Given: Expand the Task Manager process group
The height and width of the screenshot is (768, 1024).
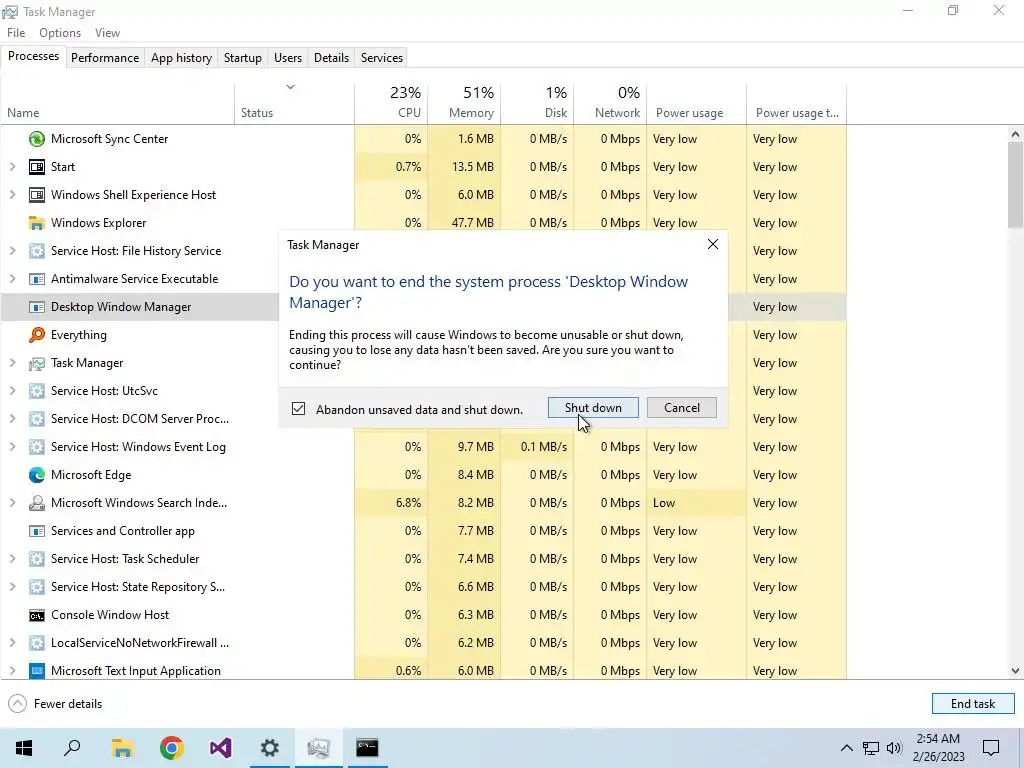Looking at the screenshot, I should 12,363.
